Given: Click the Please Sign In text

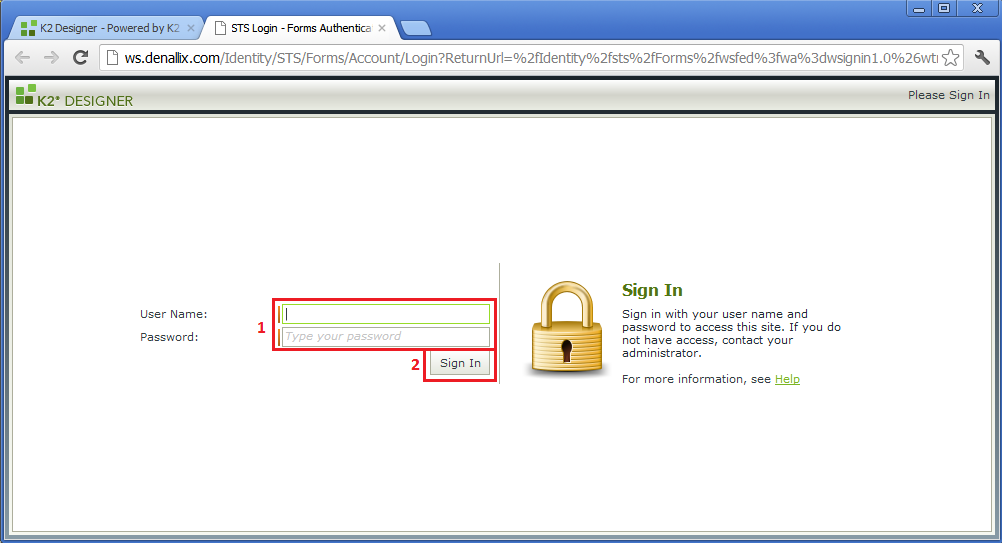Looking at the screenshot, I should [x=948, y=95].
